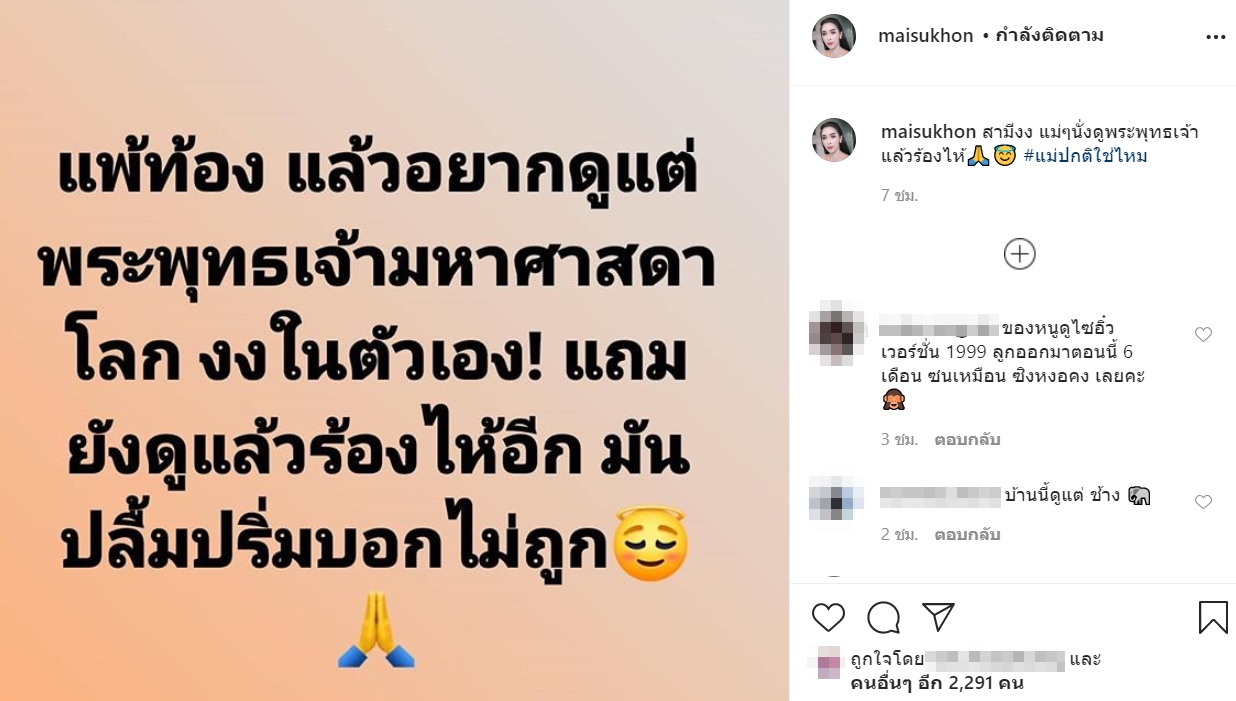Load more comments with the plus circle
The image size is (1236, 701).
pos(1019,254)
